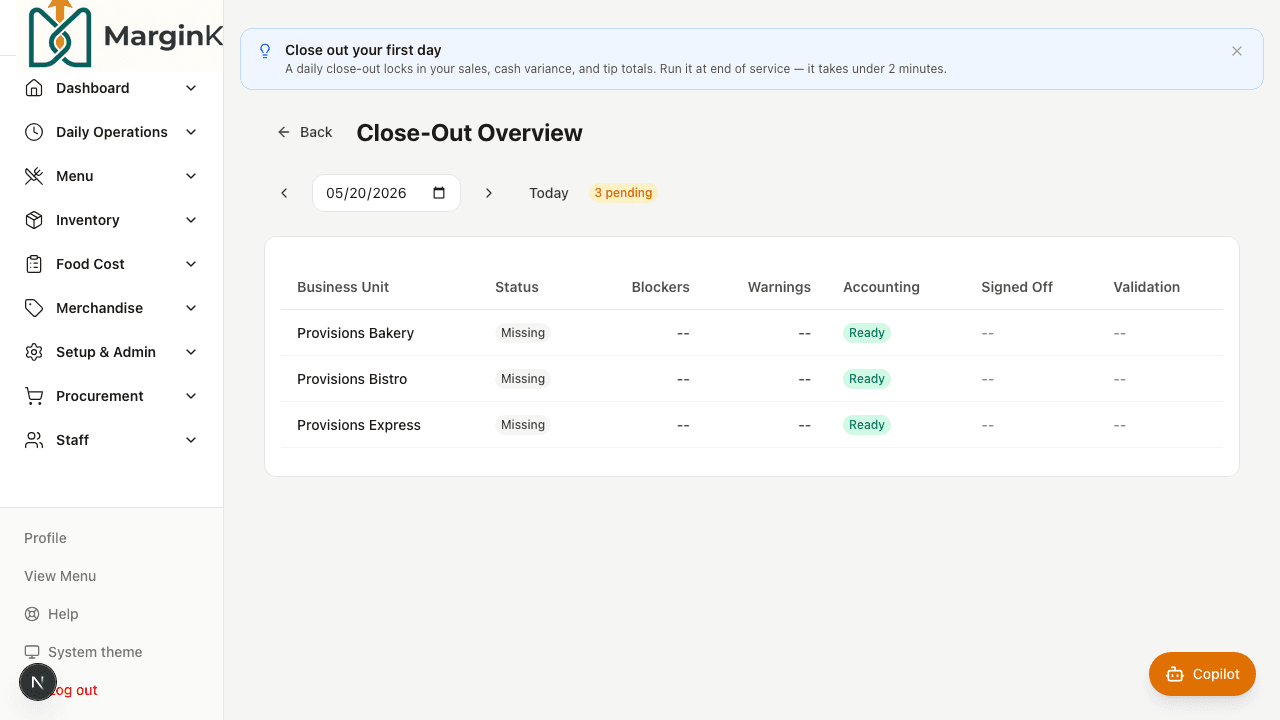1280x720 pixels.
Task: Select the Provisions Bistro row
Action: click(752, 379)
